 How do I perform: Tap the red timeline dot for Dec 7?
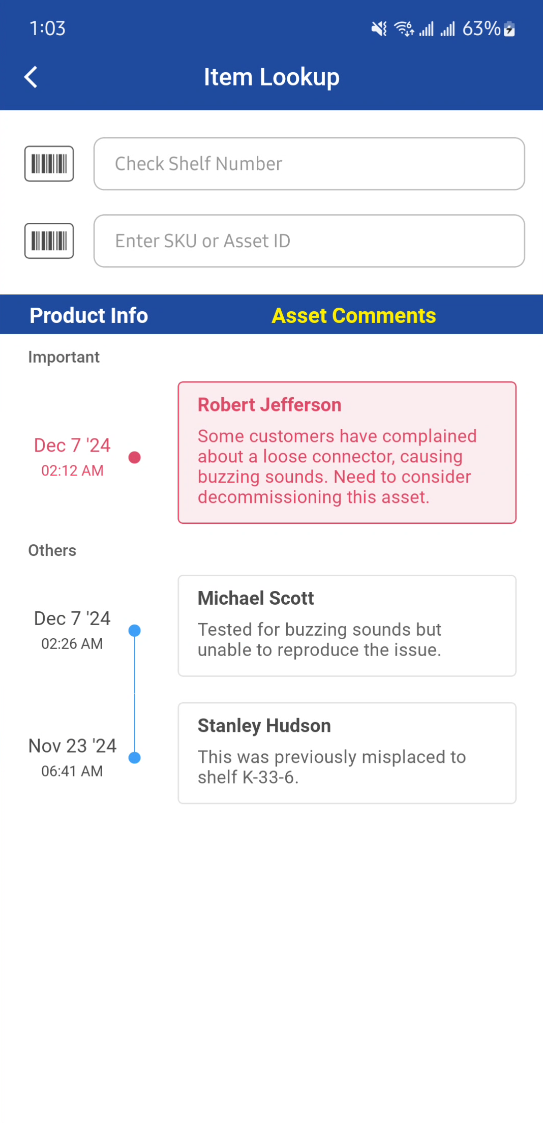click(x=135, y=457)
